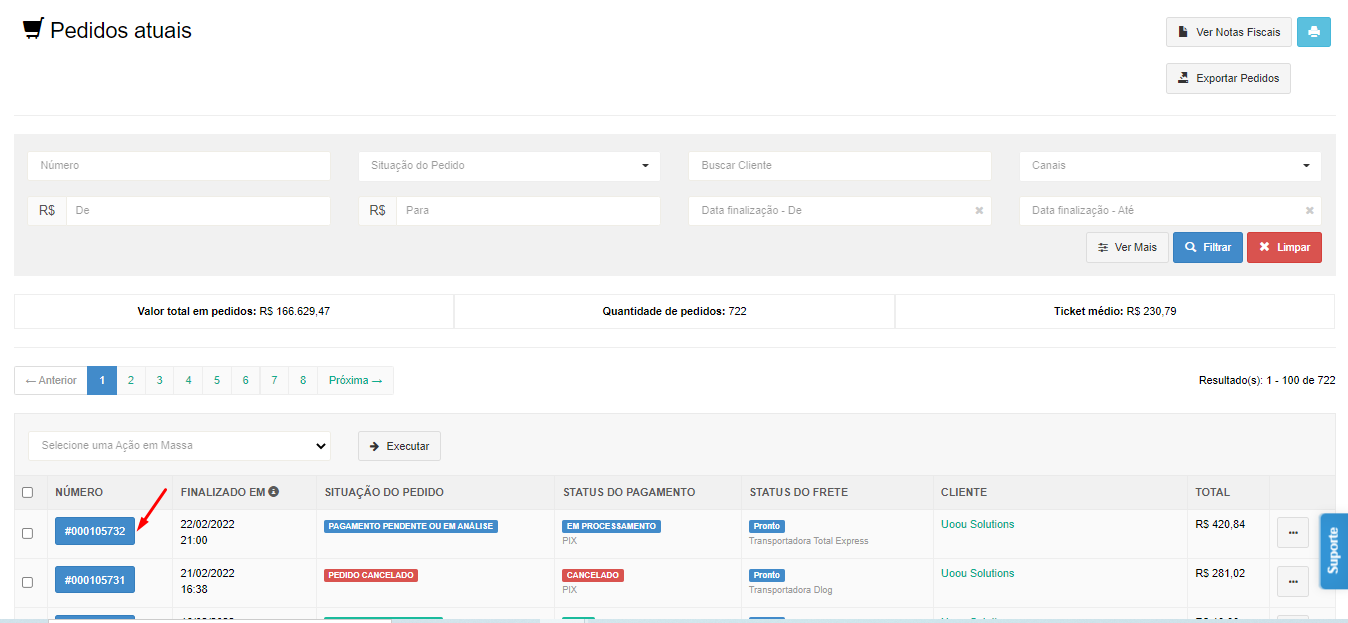1348x623 pixels.
Task: Apply filters with the Filtrar button
Action: 1208,247
